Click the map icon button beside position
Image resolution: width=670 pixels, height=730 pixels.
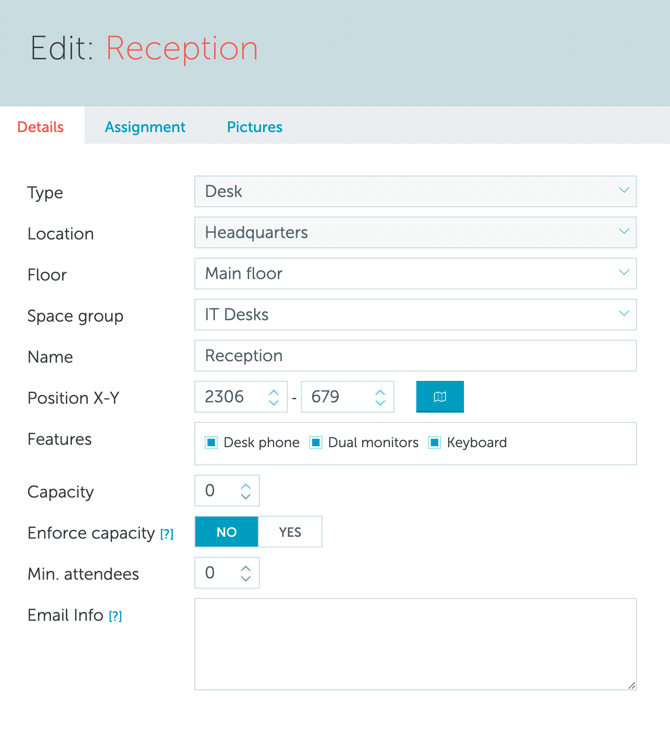(x=439, y=397)
